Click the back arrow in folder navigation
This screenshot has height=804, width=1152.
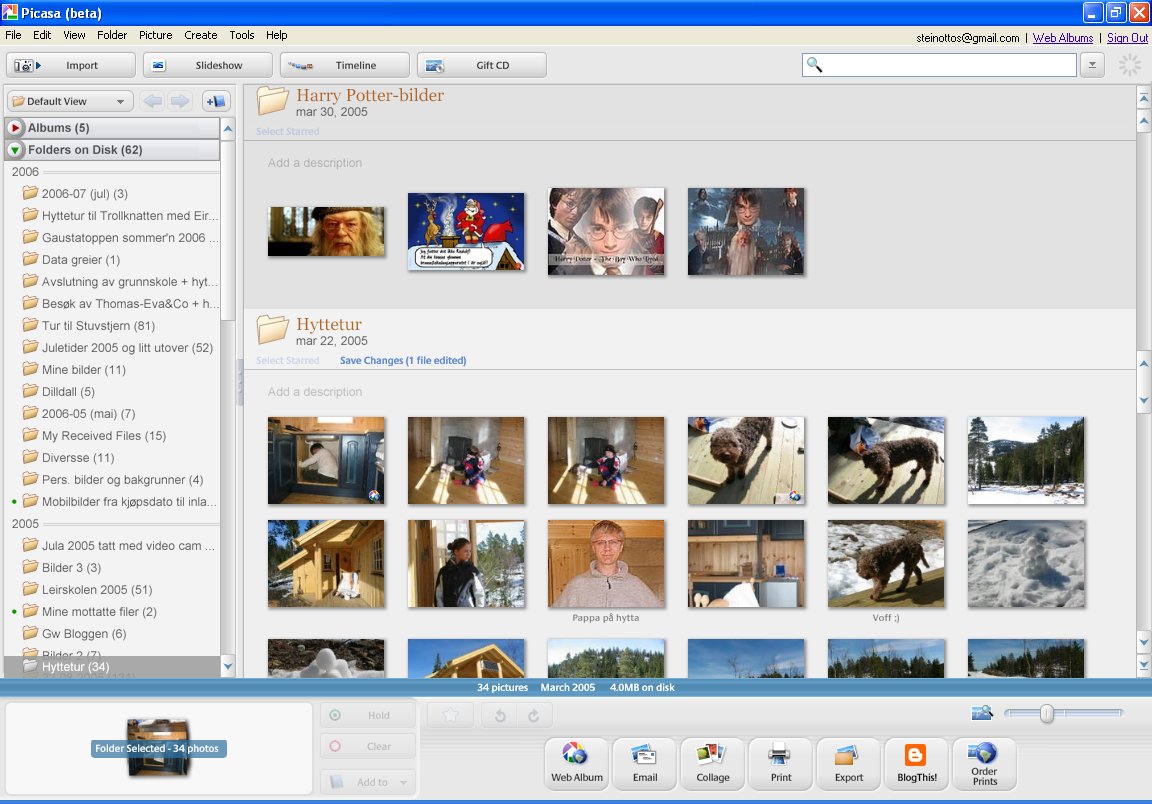153,101
